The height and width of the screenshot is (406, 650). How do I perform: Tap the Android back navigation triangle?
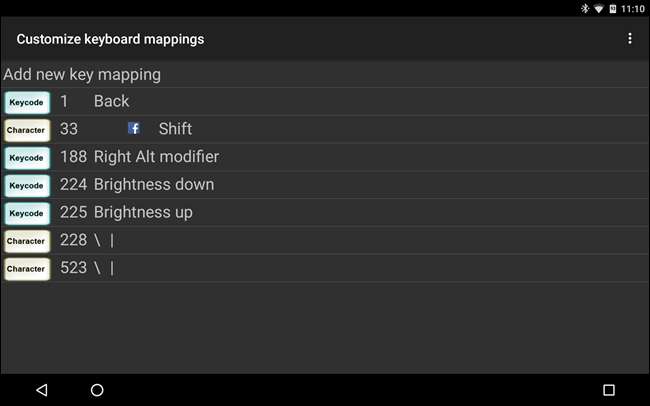(41, 389)
